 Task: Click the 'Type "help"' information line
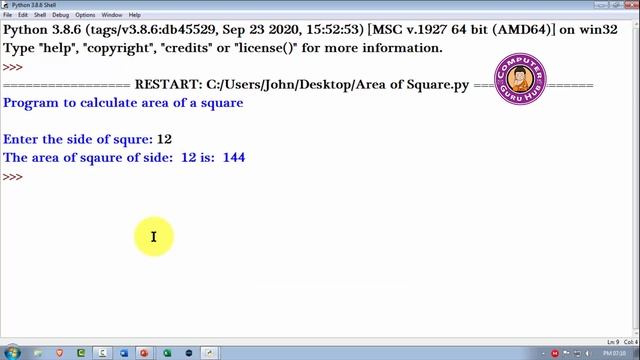222,48
